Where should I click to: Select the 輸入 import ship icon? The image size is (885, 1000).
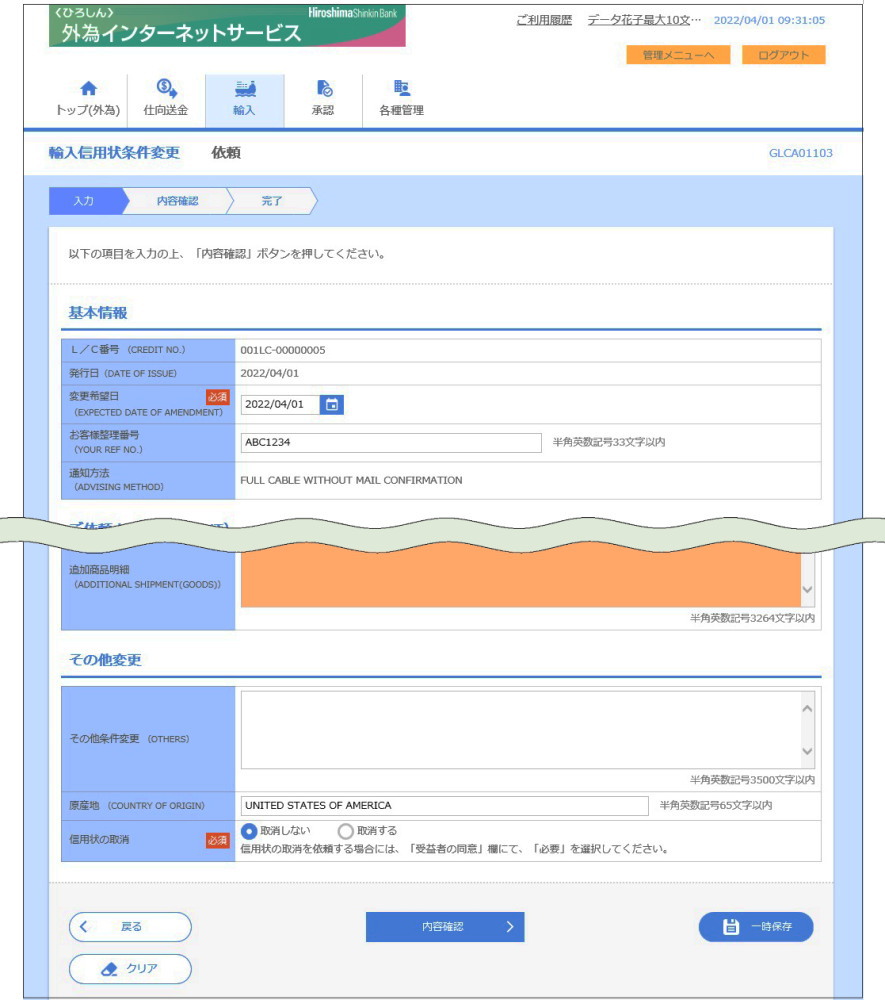point(244,89)
